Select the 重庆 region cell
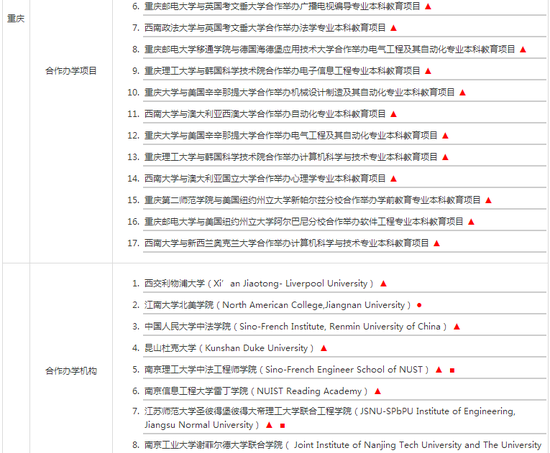This screenshot has height=453, width=550. coord(16,19)
